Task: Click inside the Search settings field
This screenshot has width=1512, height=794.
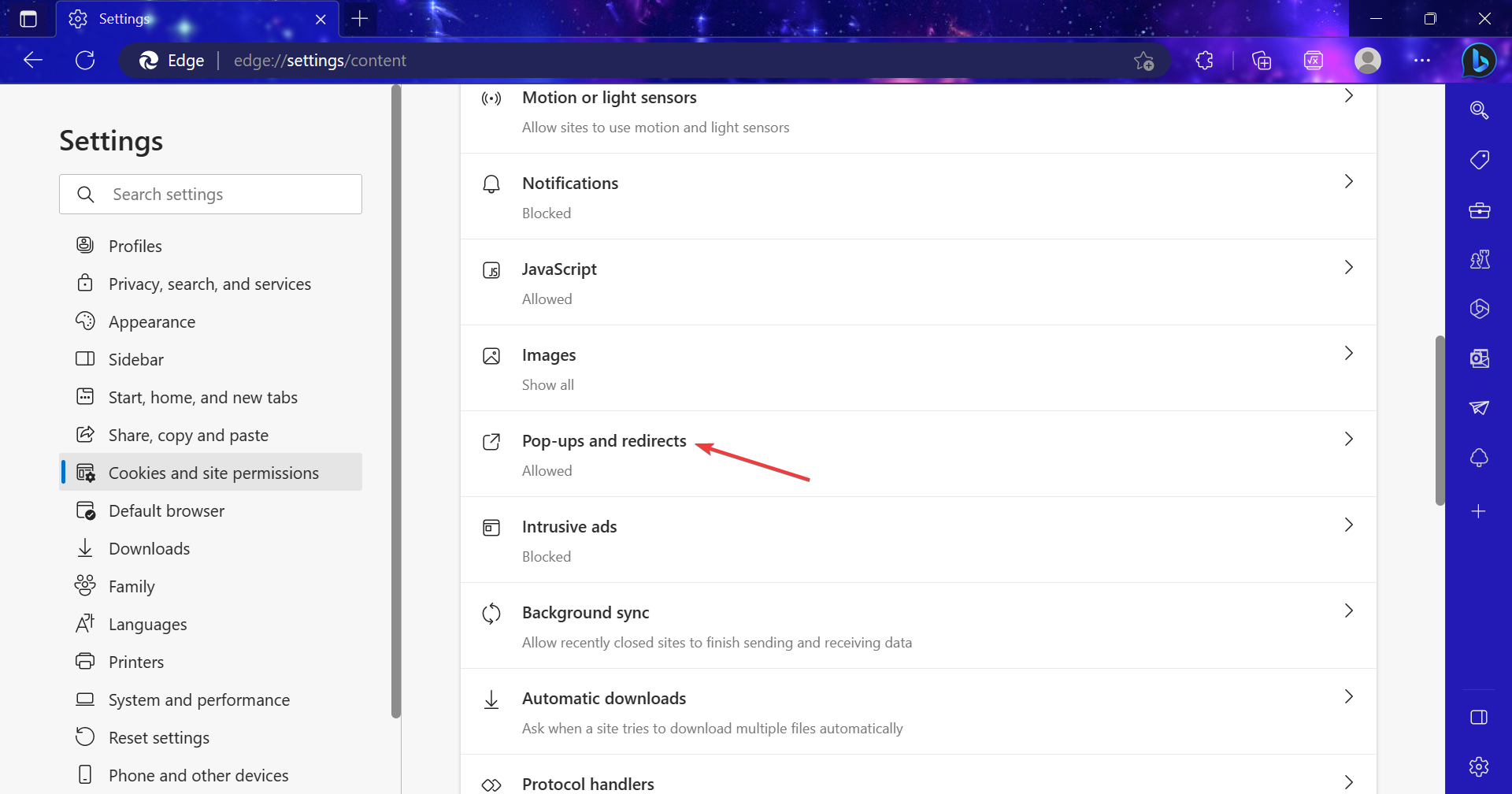Action: 210,194
